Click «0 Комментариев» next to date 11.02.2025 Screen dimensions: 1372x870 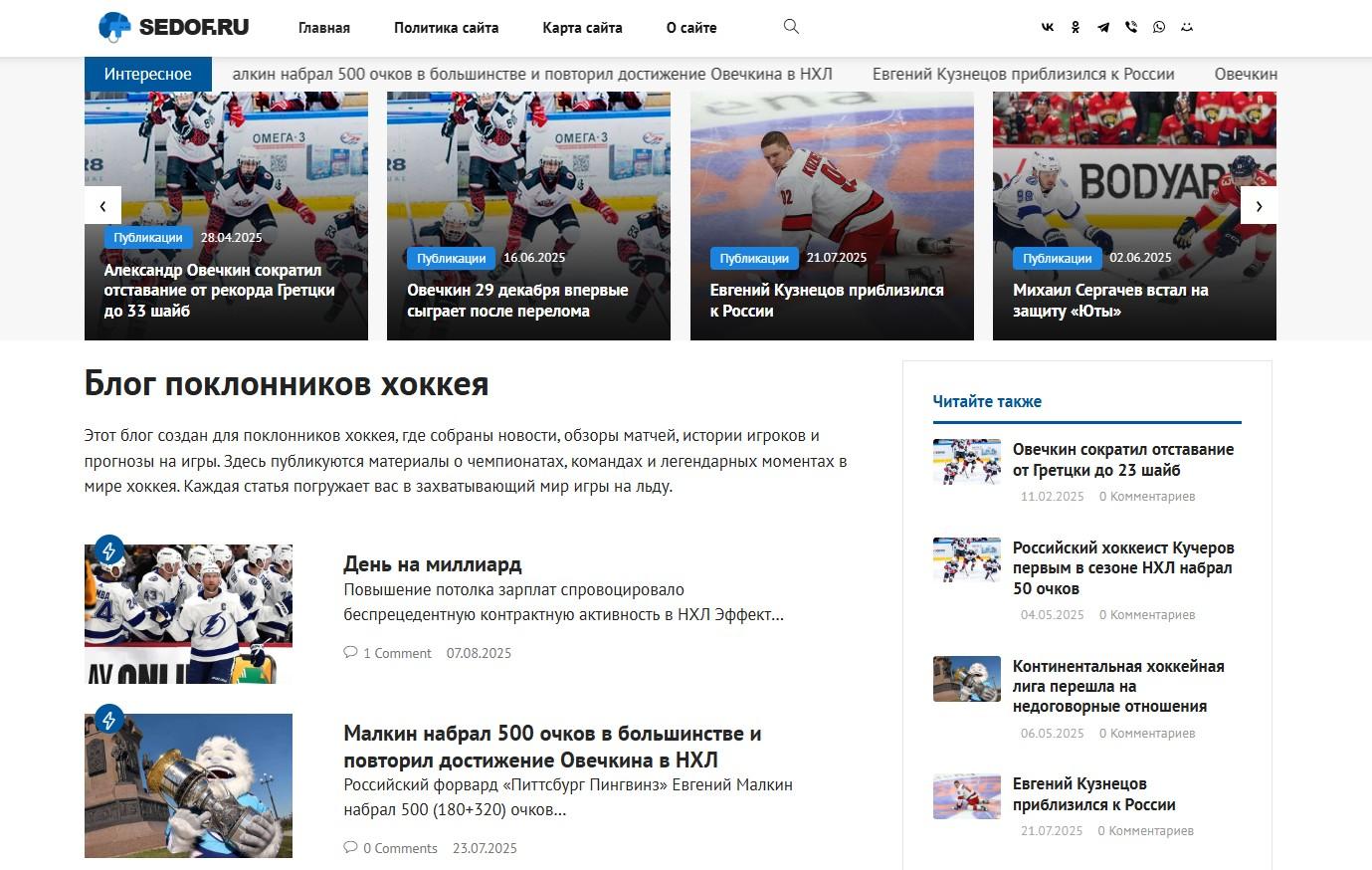[1147, 496]
